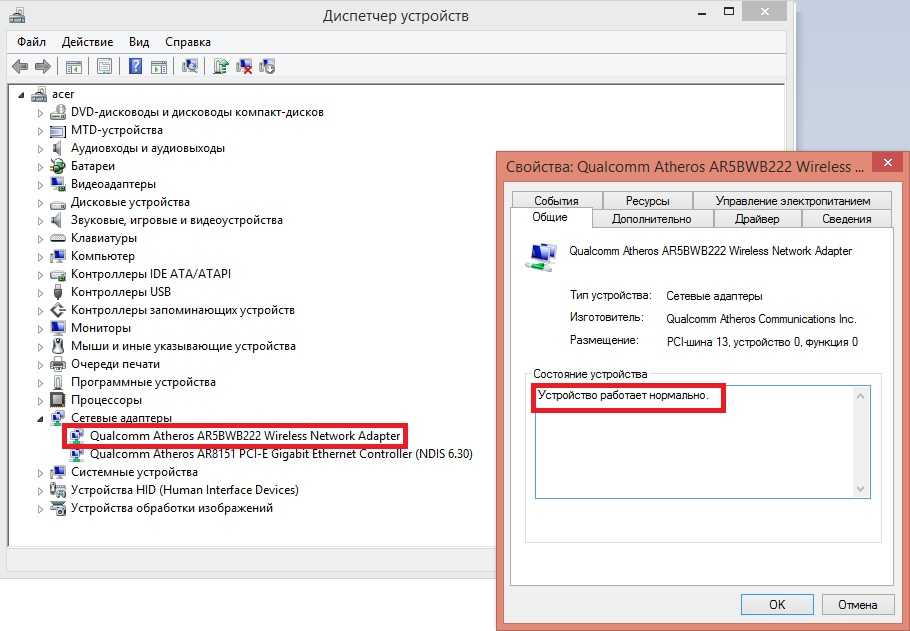Click the Back arrow toolbar icon
The image size is (910, 631).
pyautogui.click(x=20, y=67)
